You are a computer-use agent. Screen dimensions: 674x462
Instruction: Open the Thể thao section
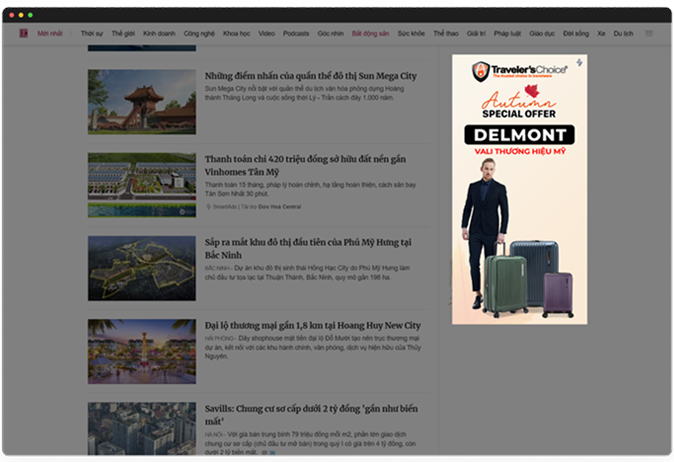pos(446,33)
